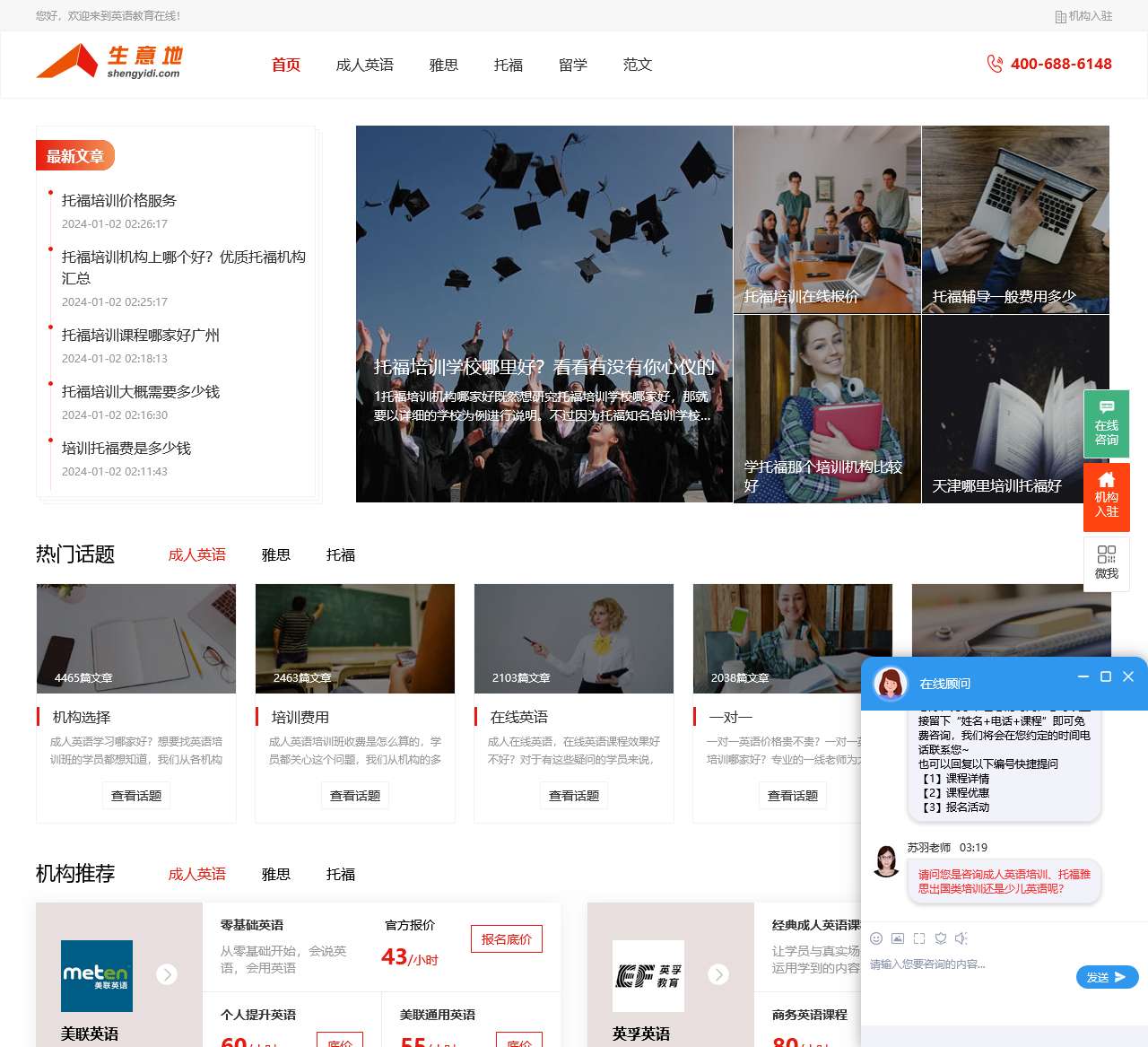Click the image upload icon in chat
This screenshot has width=1148, height=1047.
[898, 938]
